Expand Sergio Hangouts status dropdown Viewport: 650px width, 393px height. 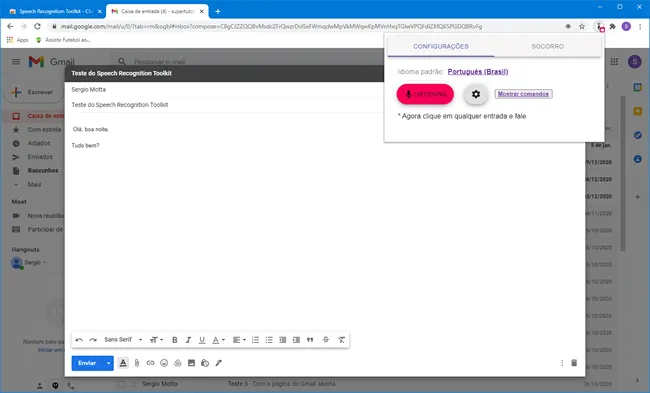tap(44, 262)
